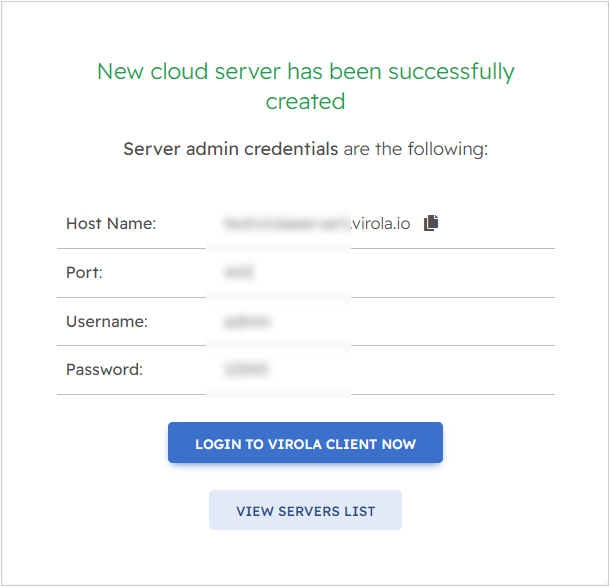
Task: Click the Port label
Action: tap(85, 272)
